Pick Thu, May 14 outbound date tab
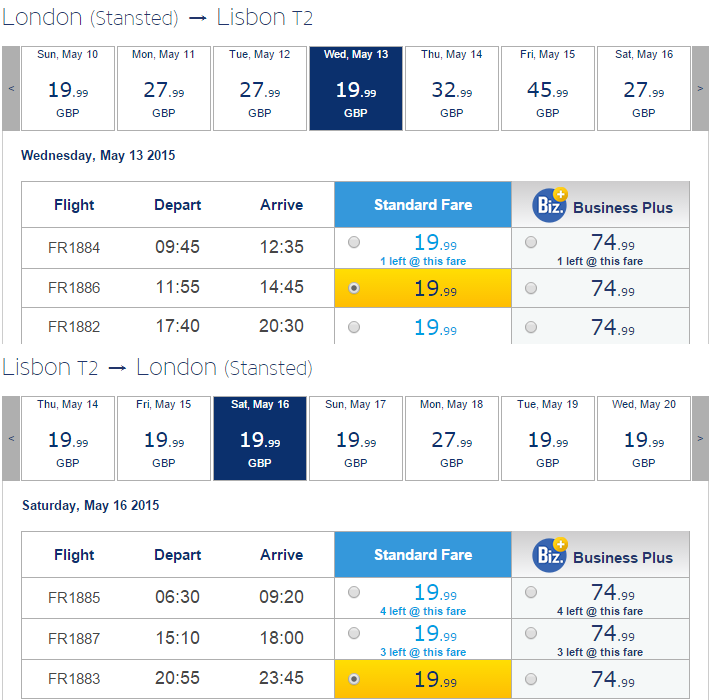 [x=452, y=88]
